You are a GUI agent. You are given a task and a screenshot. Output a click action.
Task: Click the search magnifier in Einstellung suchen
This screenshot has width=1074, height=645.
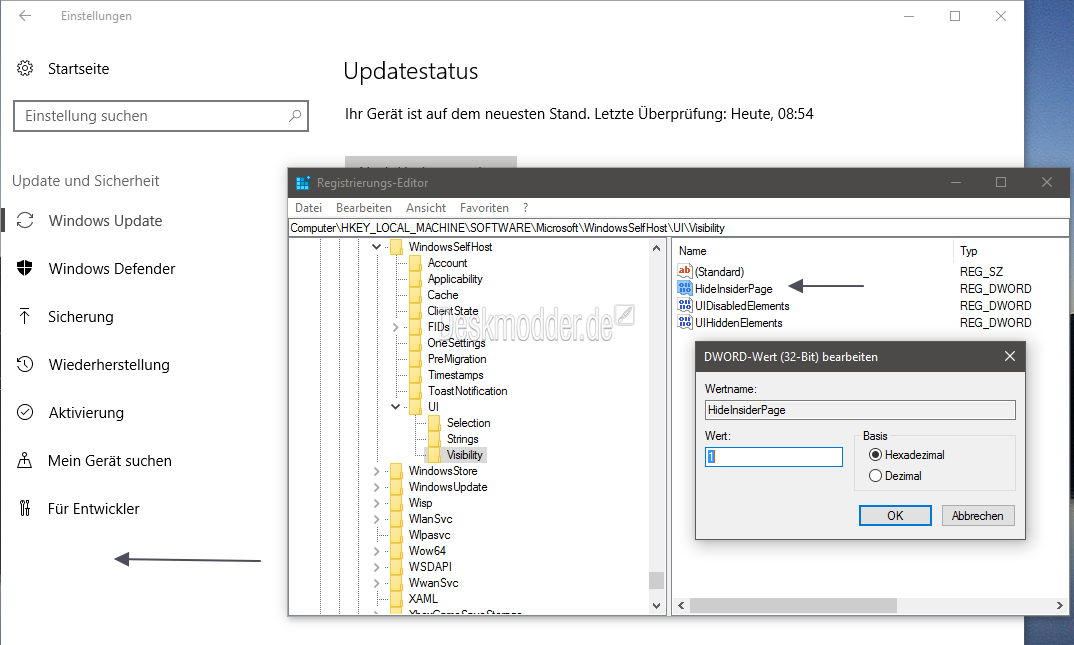(x=295, y=116)
